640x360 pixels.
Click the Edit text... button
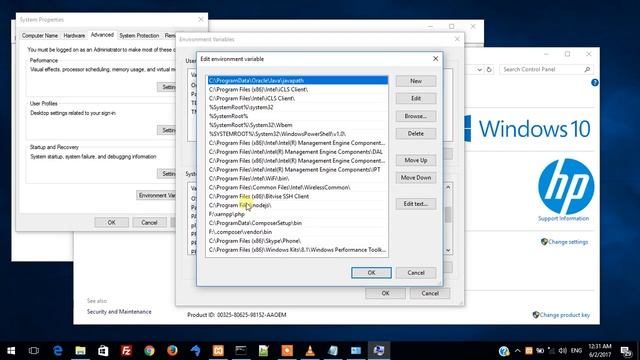(x=416, y=204)
